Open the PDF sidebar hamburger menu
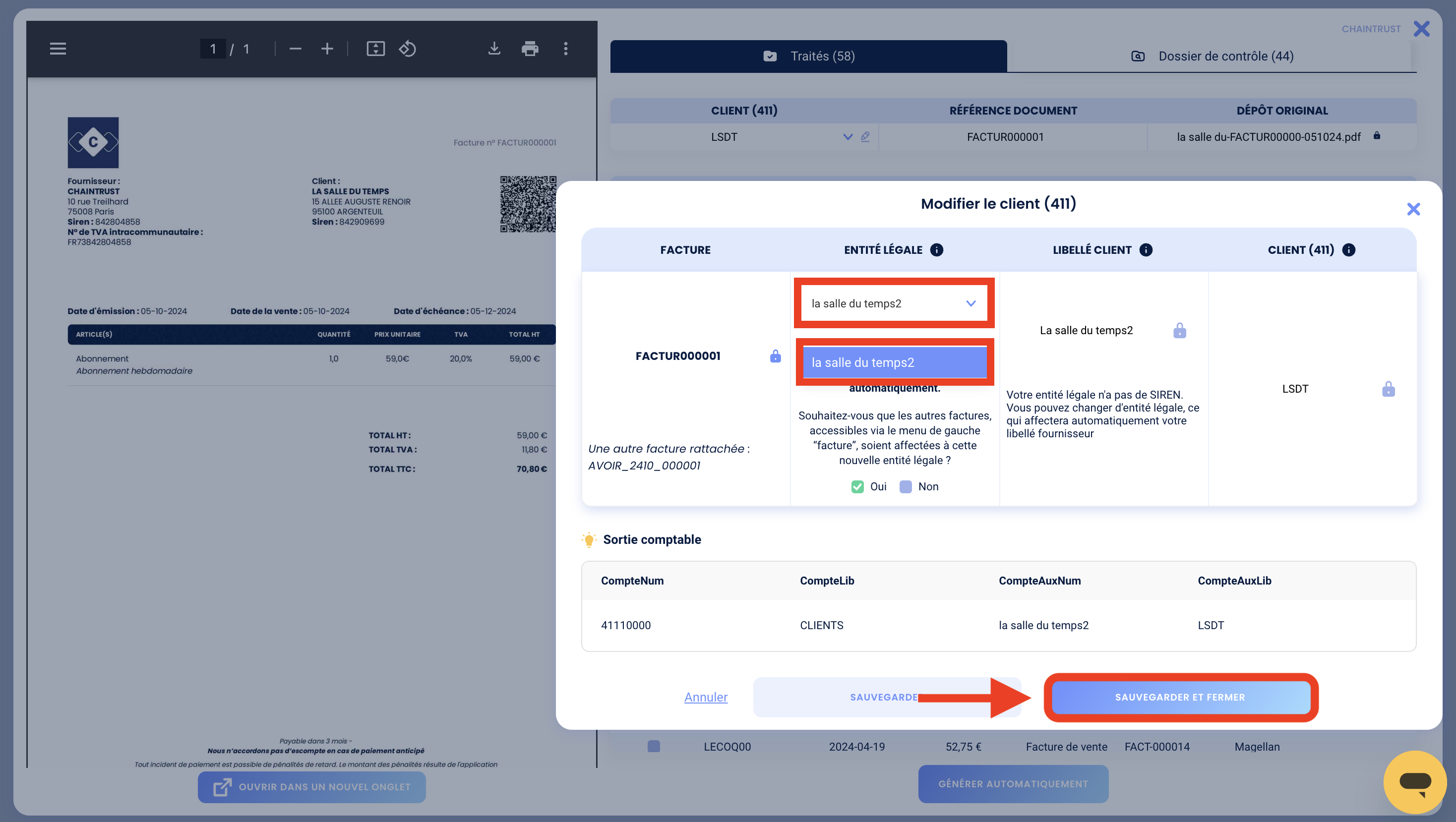This screenshot has width=1456, height=822. (58, 49)
